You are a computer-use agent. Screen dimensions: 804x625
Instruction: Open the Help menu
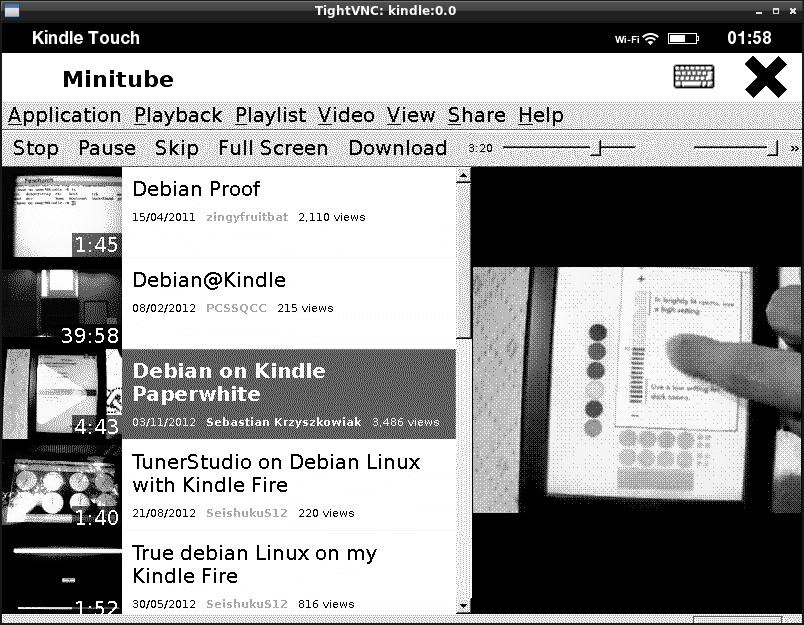(540, 116)
